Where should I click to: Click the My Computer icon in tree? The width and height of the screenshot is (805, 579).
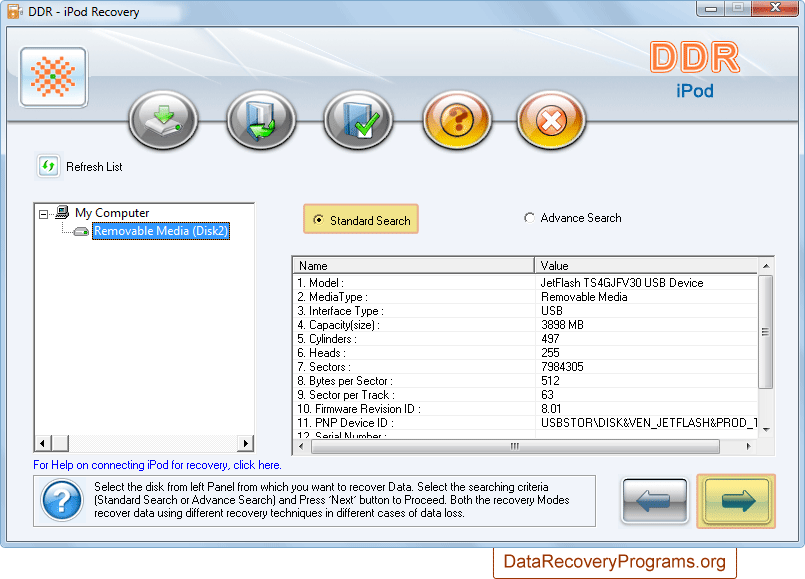[x=62, y=212]
